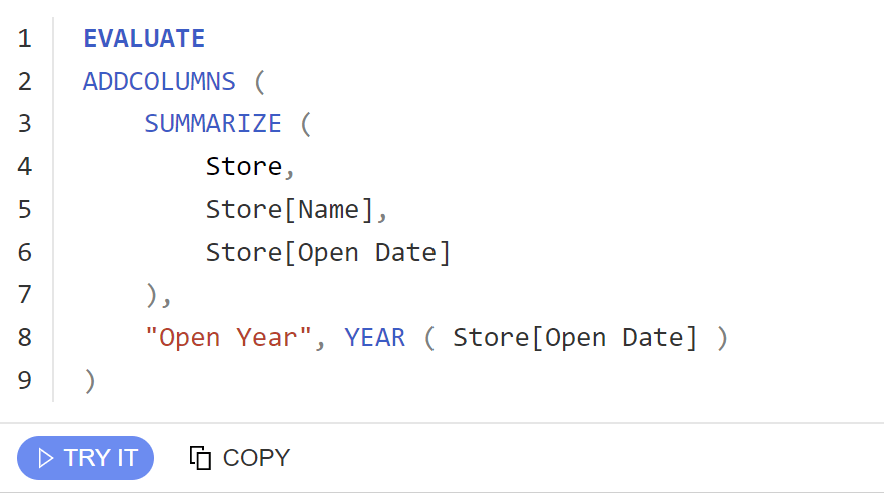Viewport: 884px width, 493px height.
Task: Click line number 3 in gutter
Action: [x=24, y=124]
